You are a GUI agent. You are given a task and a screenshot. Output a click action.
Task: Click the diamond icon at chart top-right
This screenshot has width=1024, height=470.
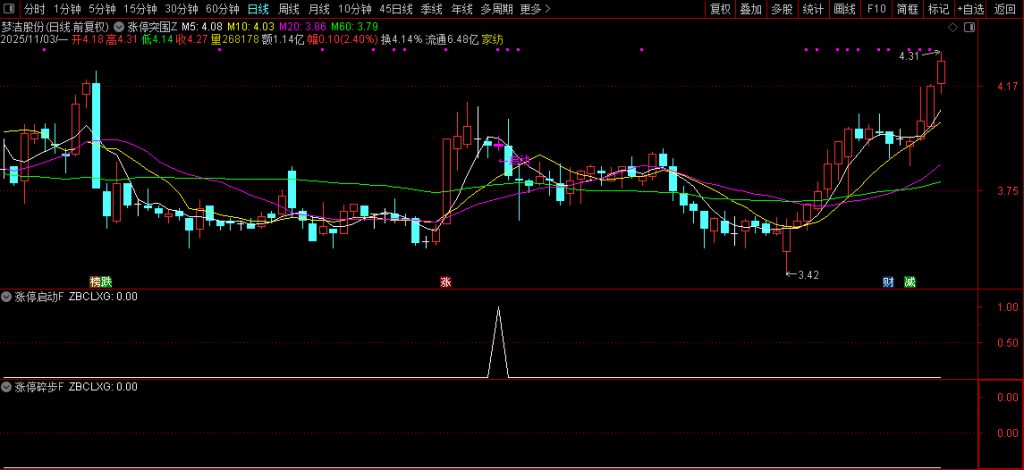(953, 27)
